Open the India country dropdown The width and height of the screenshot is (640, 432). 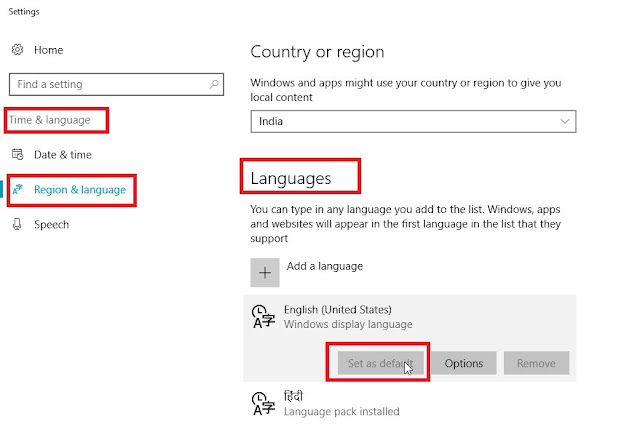click(413, 121)
